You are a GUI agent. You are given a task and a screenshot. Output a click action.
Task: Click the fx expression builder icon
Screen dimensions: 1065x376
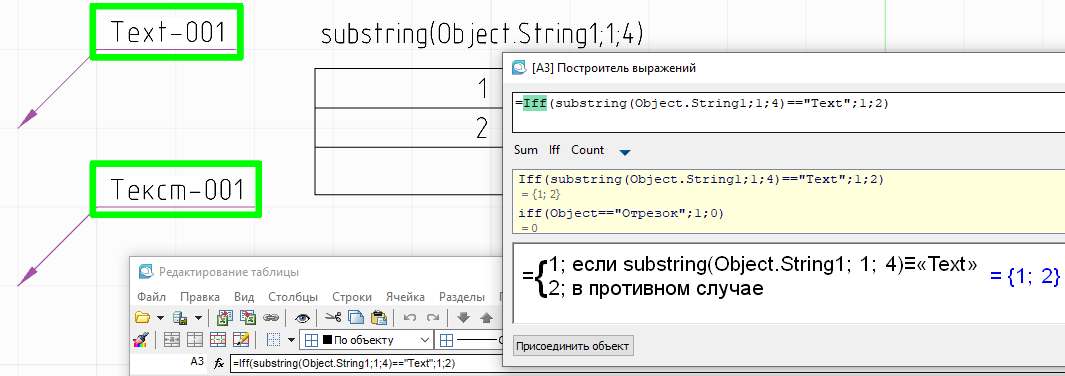click(219, 363)
